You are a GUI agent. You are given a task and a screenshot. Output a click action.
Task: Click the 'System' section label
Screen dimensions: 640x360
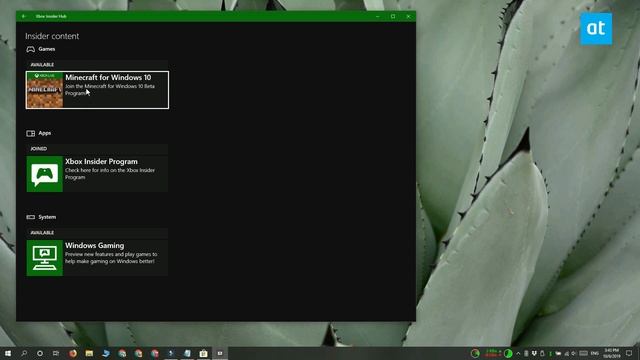tap(47, 217)
